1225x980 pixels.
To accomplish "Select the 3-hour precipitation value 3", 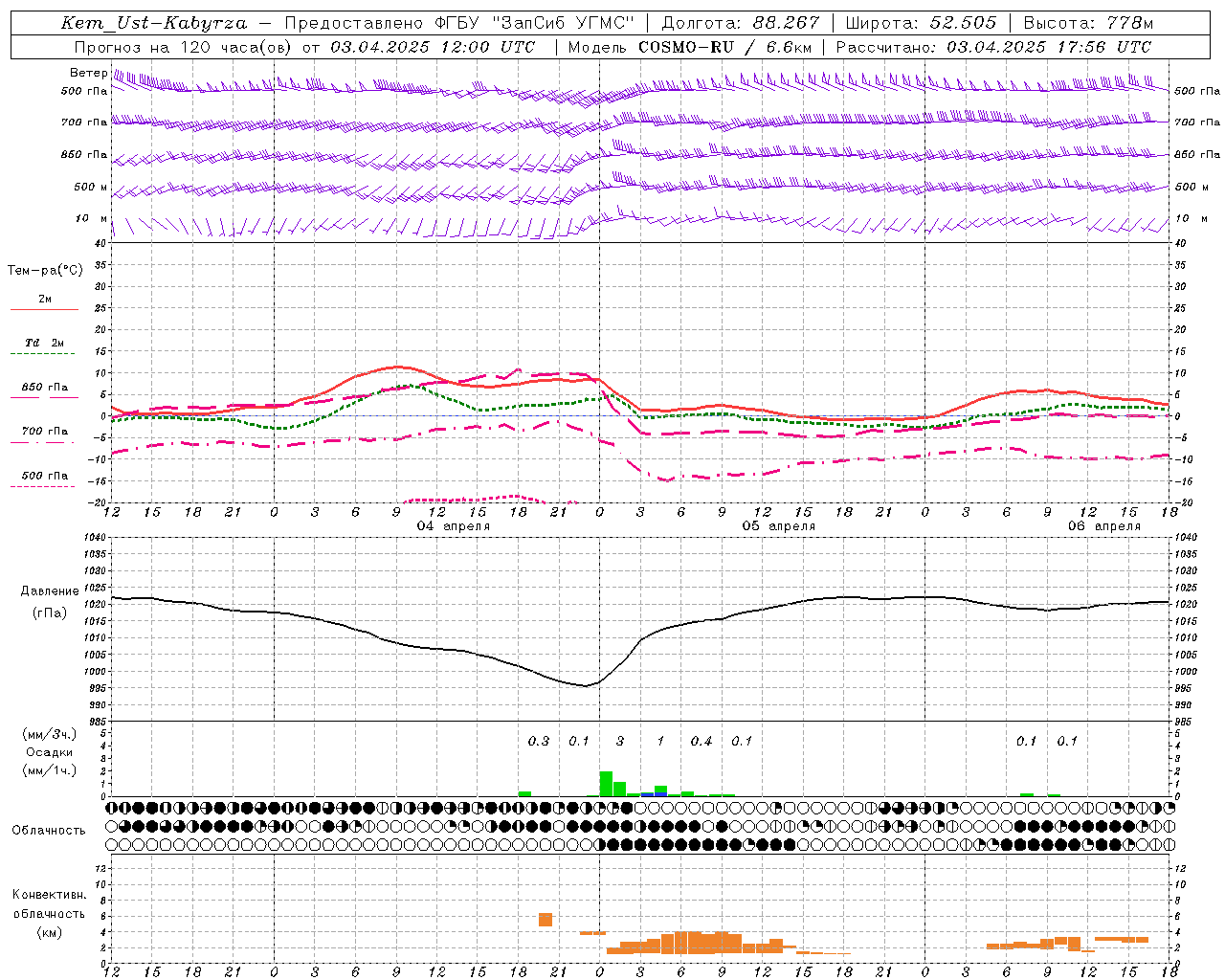I will [x=620, y=741].
